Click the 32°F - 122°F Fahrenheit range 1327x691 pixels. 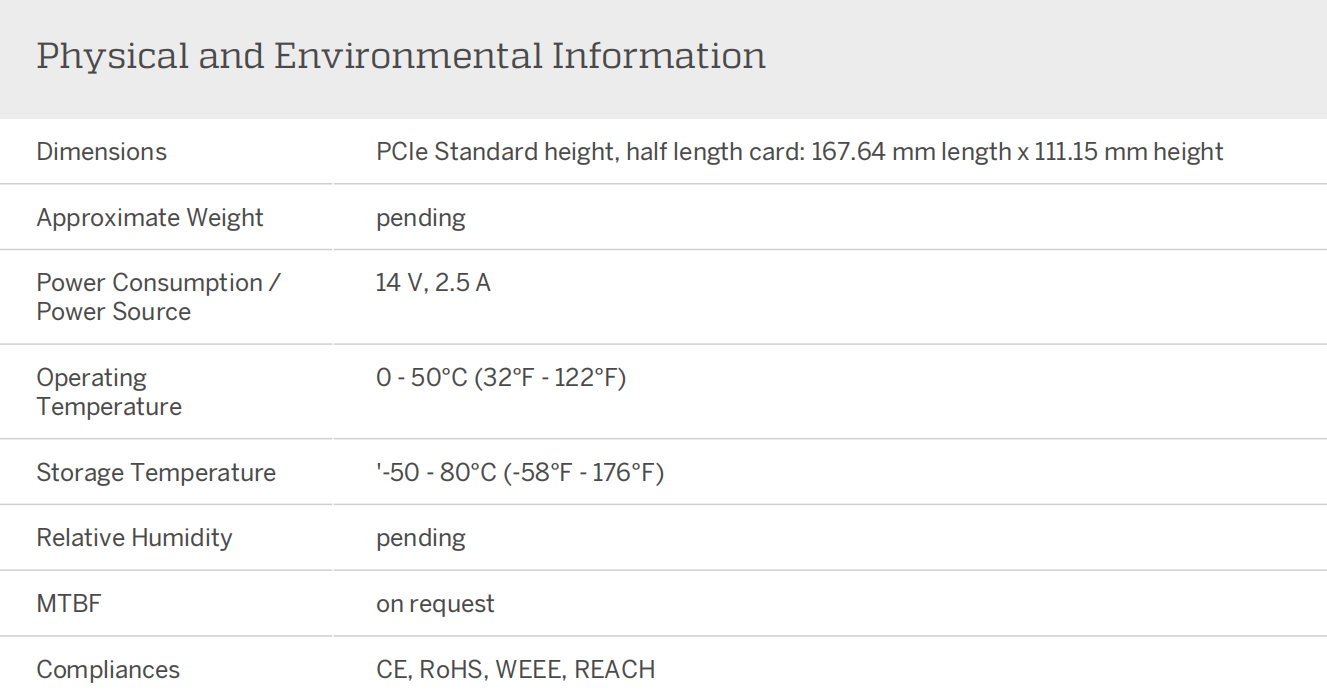click(x=550, y=378)
